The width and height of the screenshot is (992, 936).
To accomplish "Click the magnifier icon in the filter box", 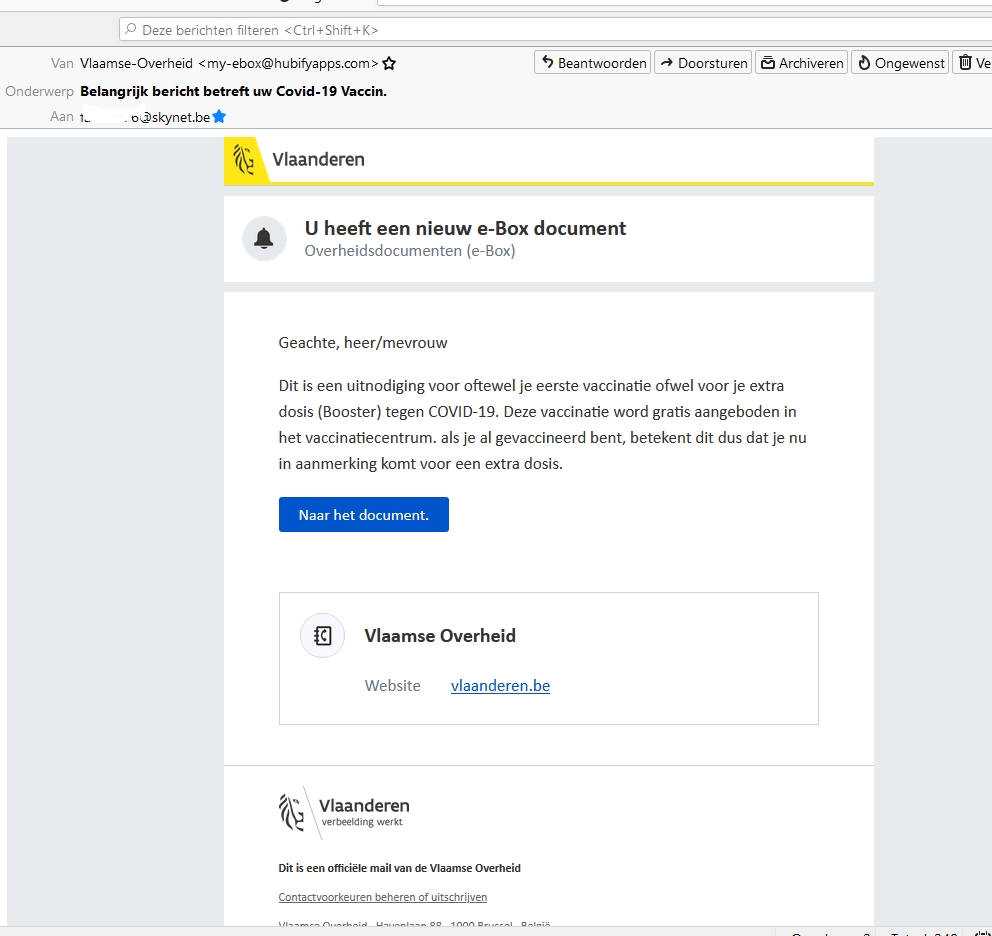I will [x=130, y=30].
